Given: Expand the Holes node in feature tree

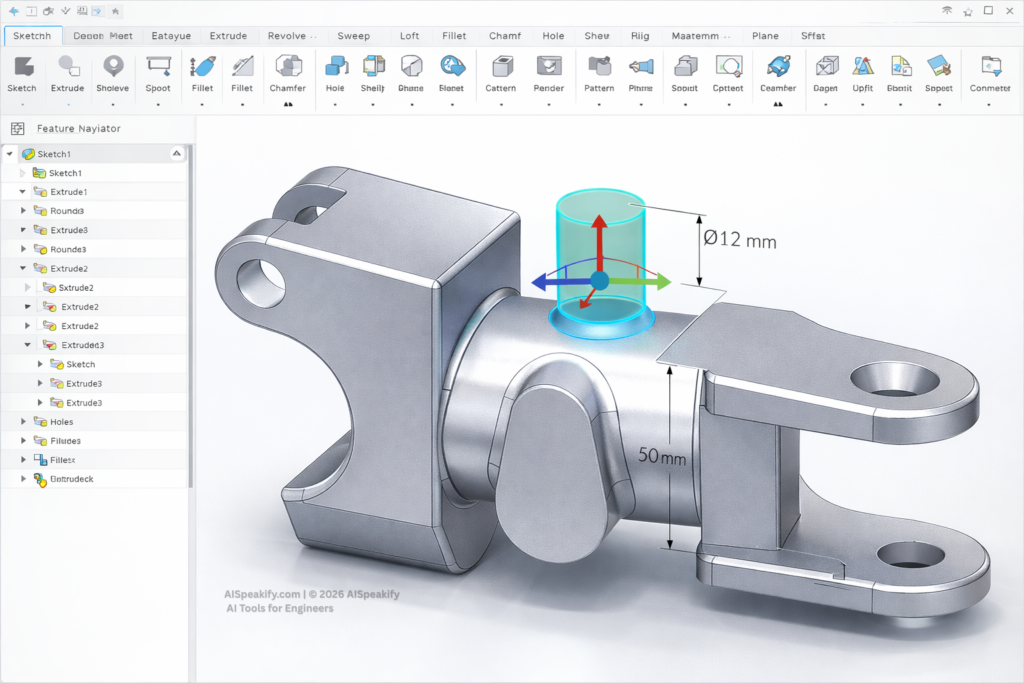Looking at the screenshot, I should click(x=24, y=422).
